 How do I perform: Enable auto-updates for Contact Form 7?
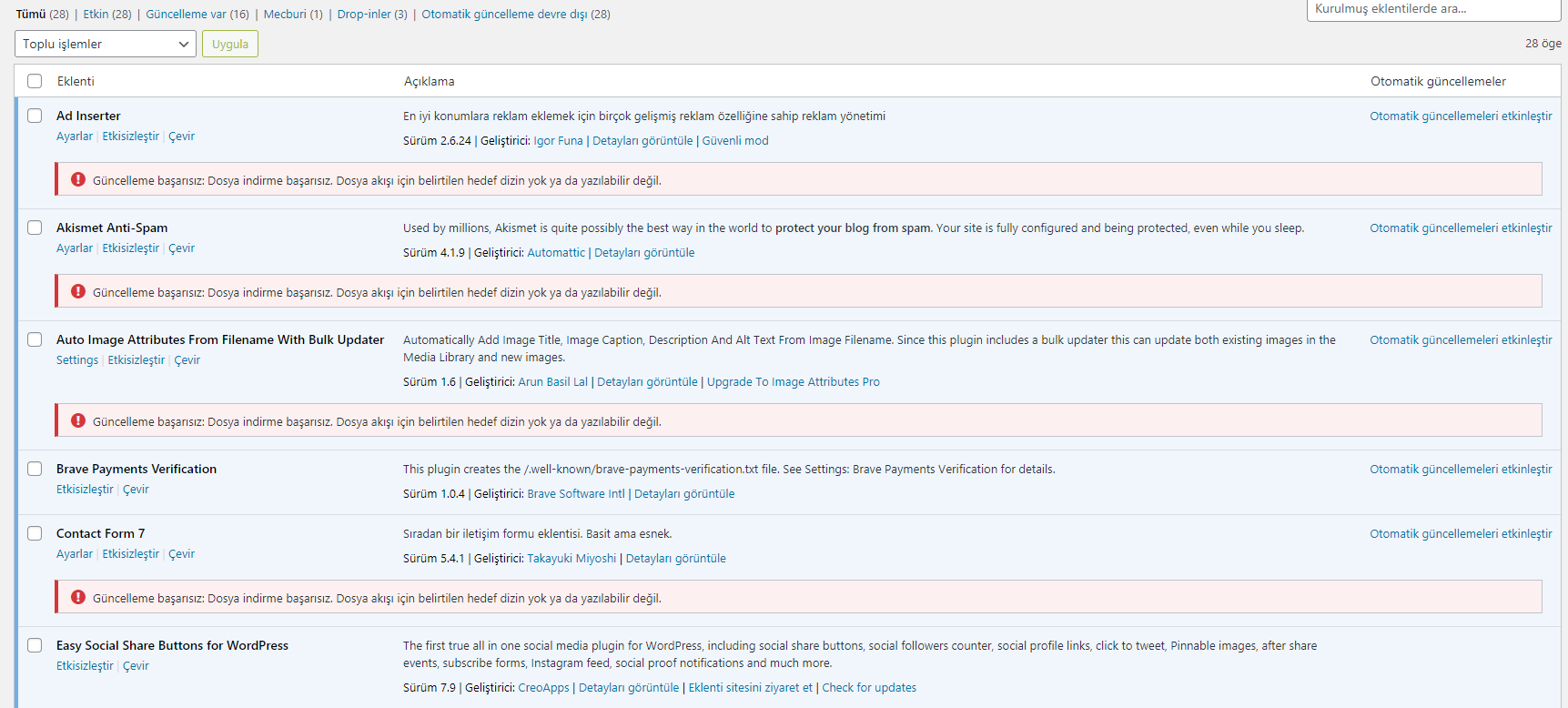(x=1461, y=534)
